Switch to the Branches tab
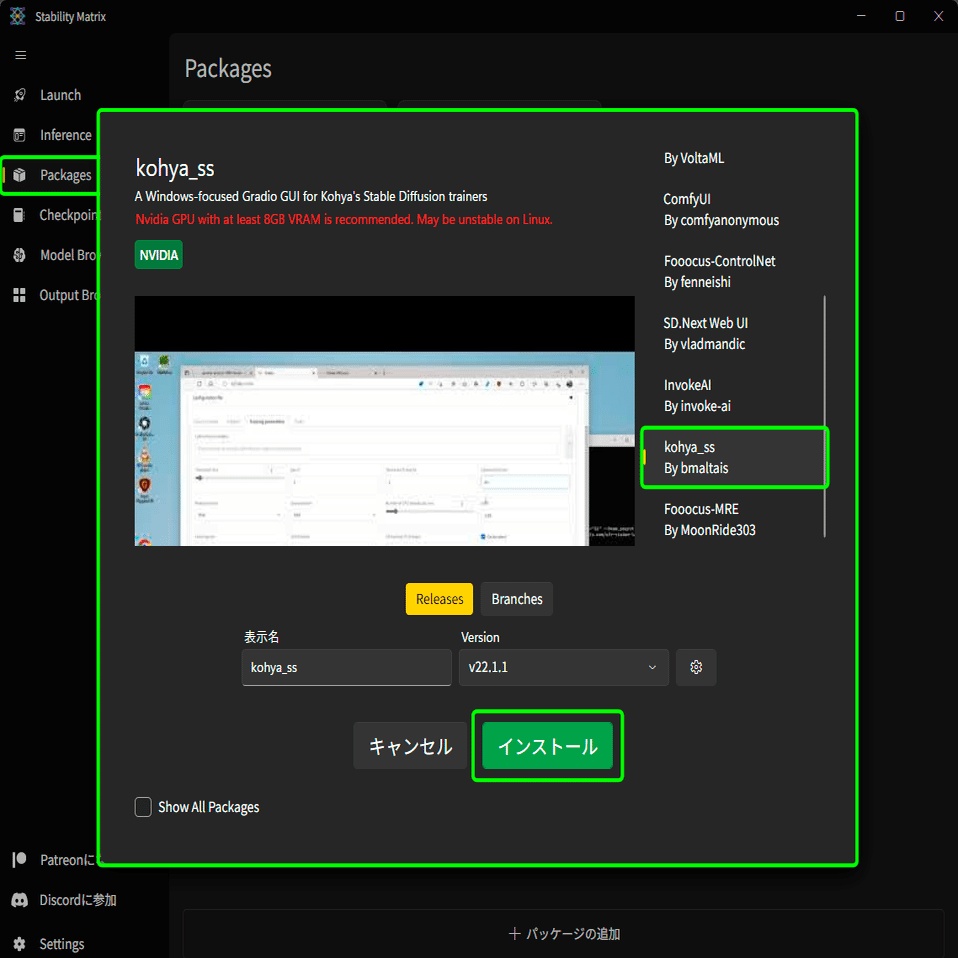The height and width of the screenshot is (958, 958). 517,599
